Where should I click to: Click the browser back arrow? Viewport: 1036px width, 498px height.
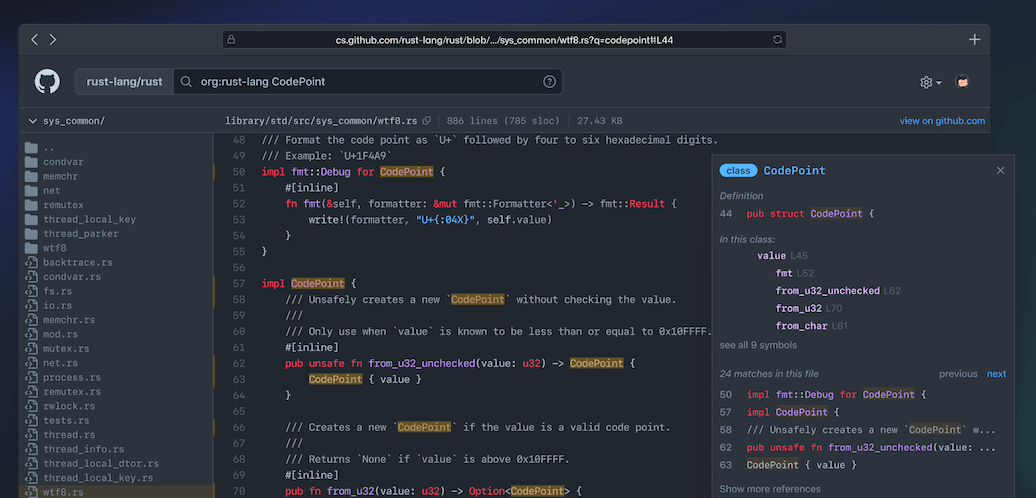click(x=35, y=40)
